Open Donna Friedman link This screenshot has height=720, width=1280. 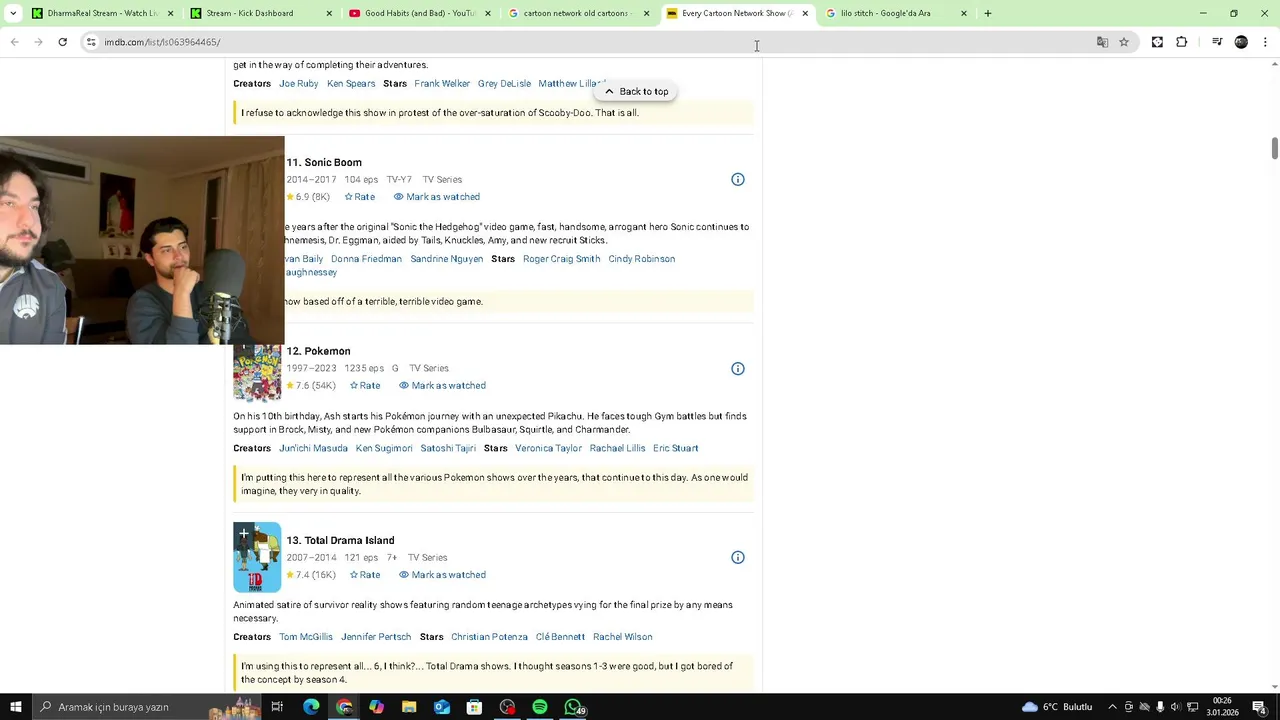(366, 259)
